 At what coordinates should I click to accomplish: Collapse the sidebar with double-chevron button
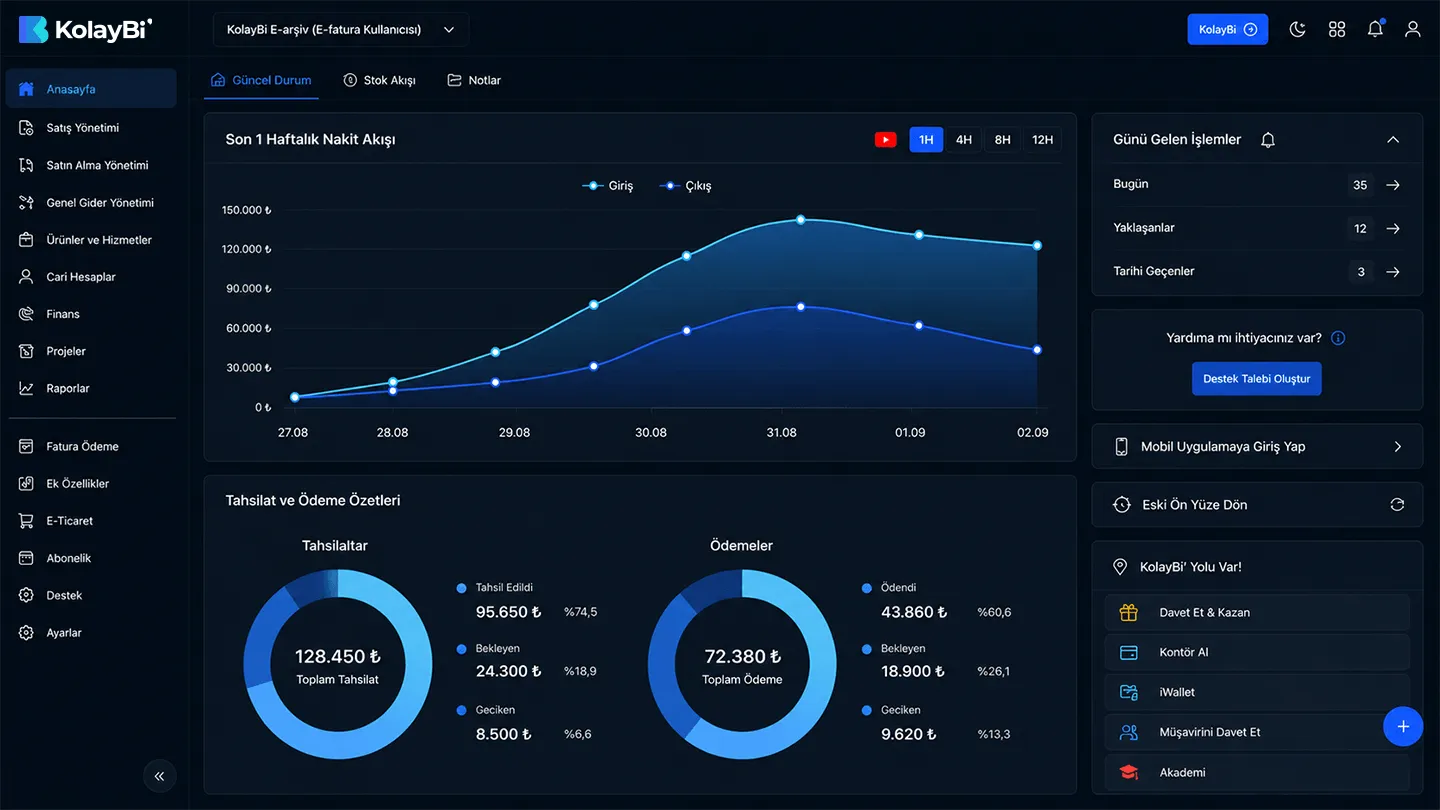(159, 775)
